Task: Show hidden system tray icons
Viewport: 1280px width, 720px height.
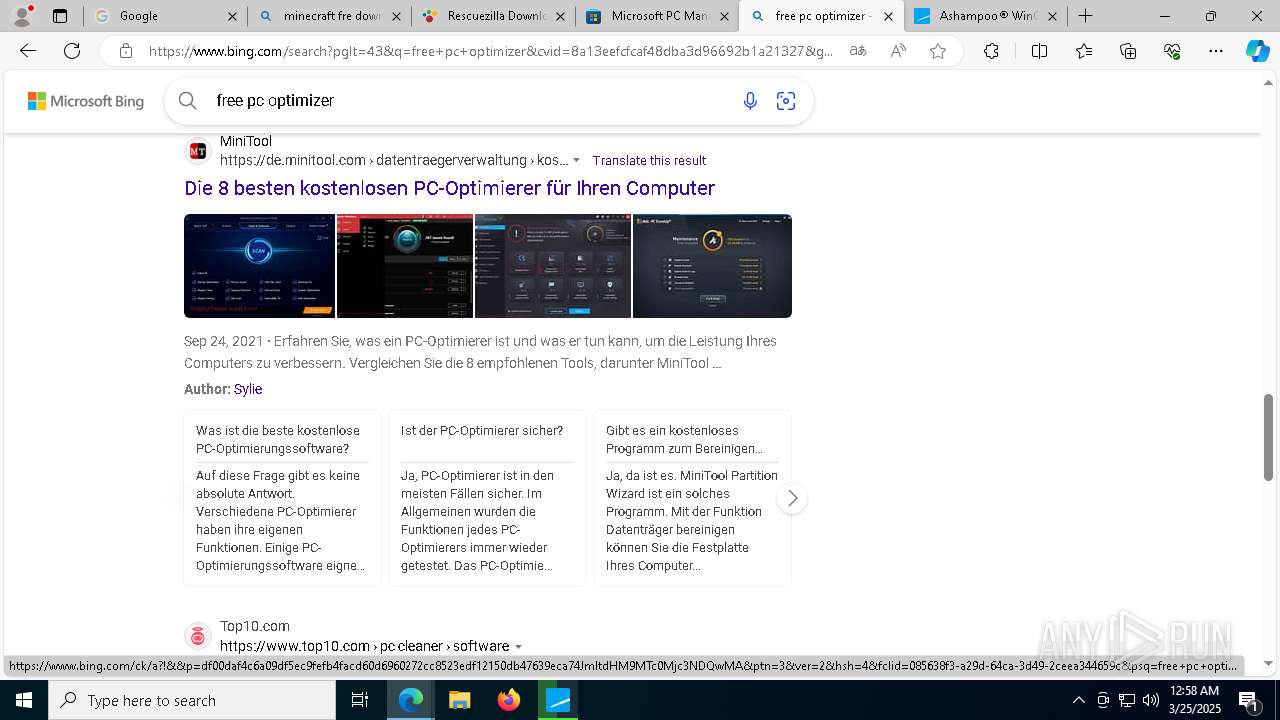Action: [x=1078, y=700]
